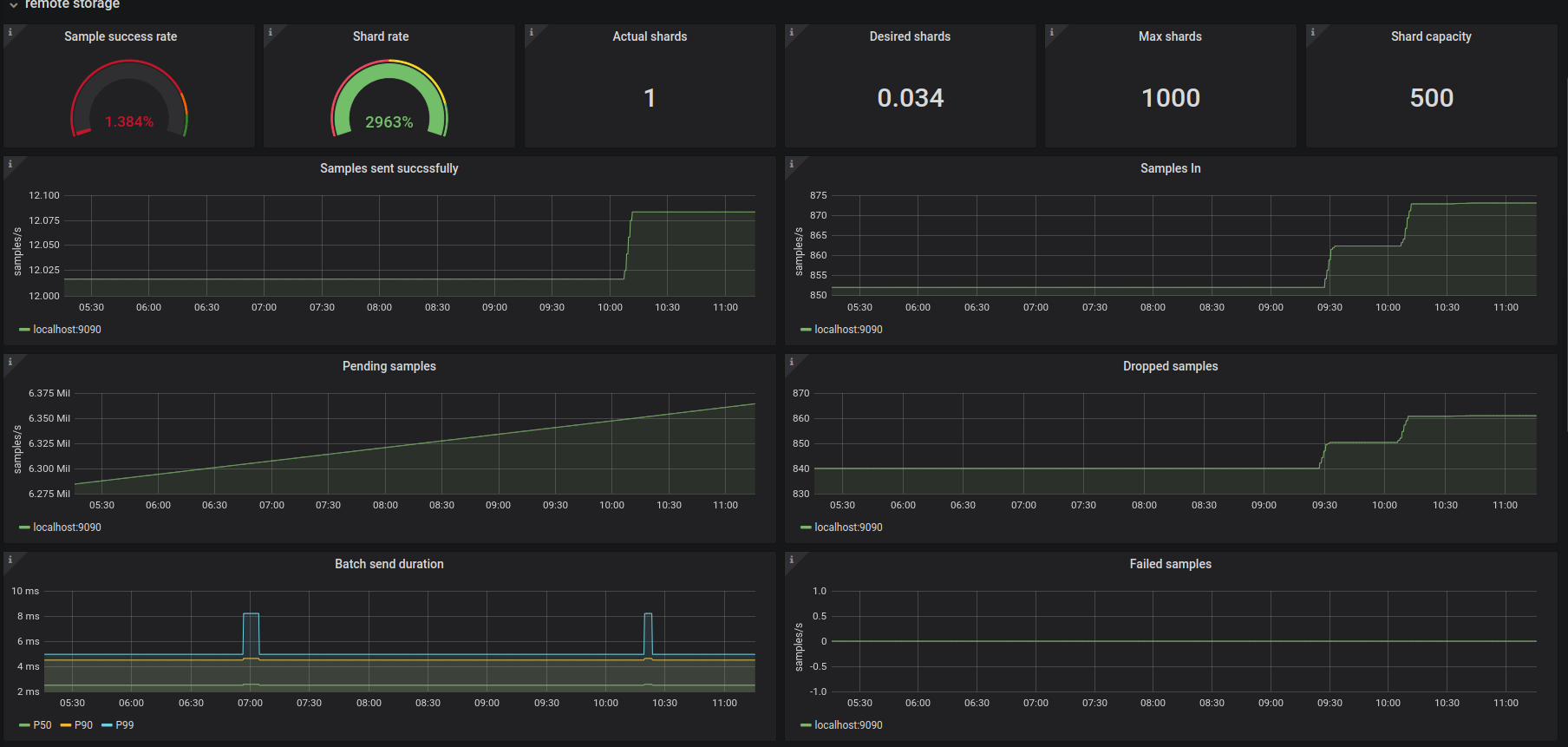Click info icon on Max shards panel
The height and width of the screenshot is (747, 1568).
1052,32
